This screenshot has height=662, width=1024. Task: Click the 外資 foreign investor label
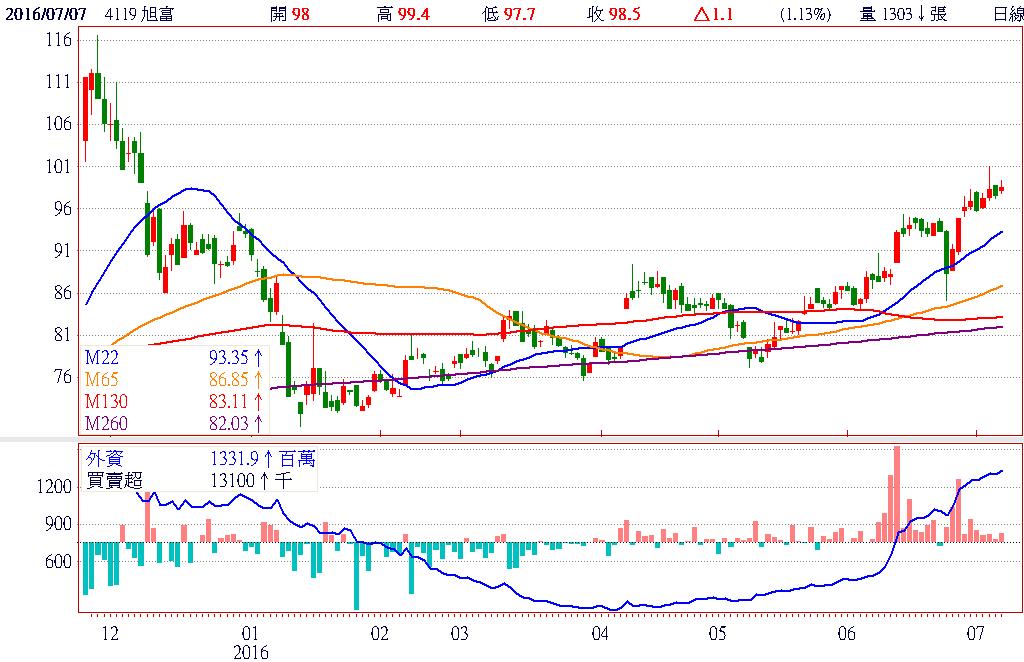coord(103,458)
